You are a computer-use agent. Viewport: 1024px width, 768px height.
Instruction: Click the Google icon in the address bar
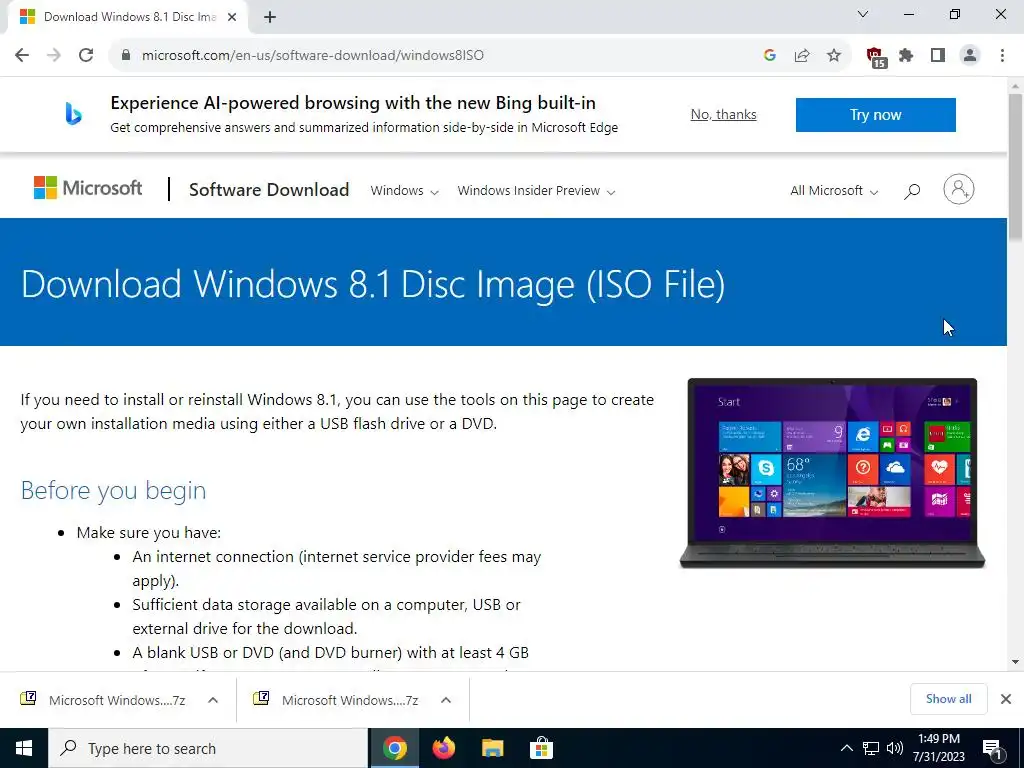(x=769, y=55)
